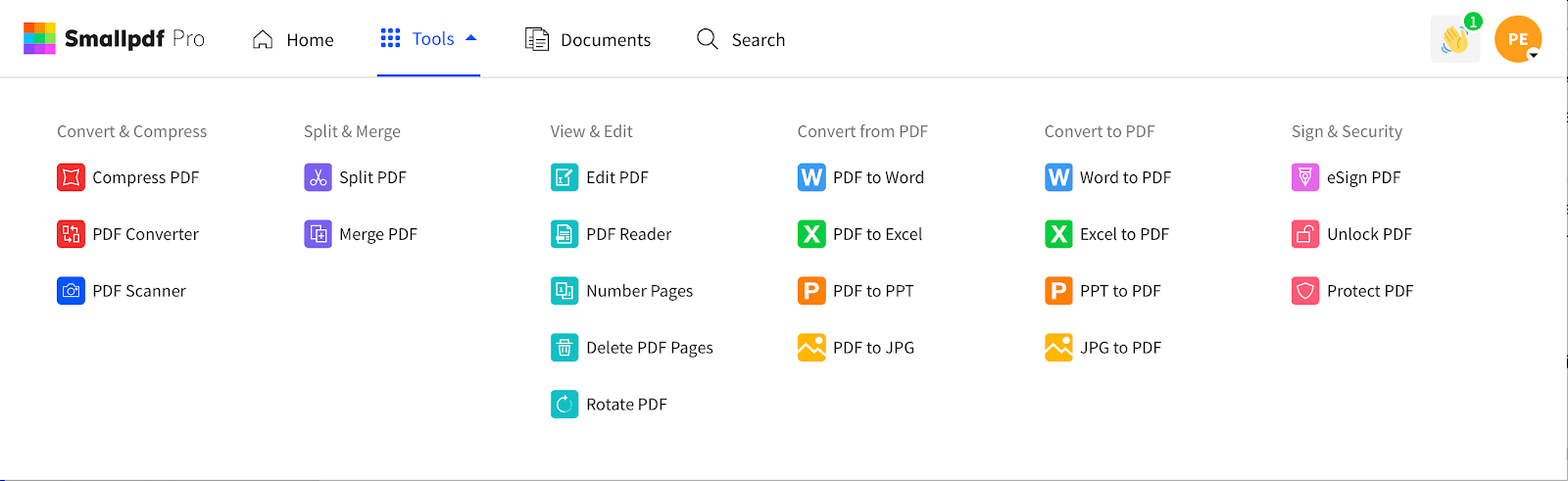
Task: Click the PDF Converter icon
Action: [71, 234]
